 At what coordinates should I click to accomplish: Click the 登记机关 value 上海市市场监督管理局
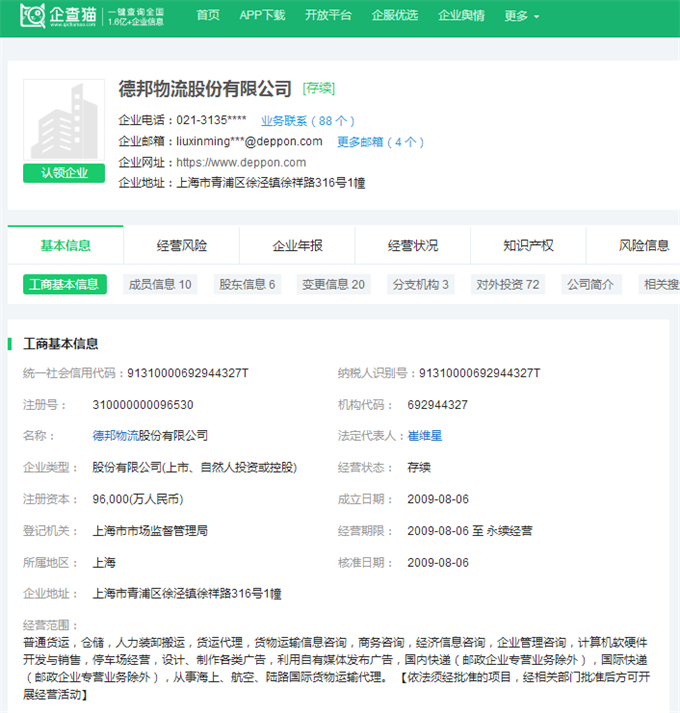pyautogui.click(x=150, y=531)
